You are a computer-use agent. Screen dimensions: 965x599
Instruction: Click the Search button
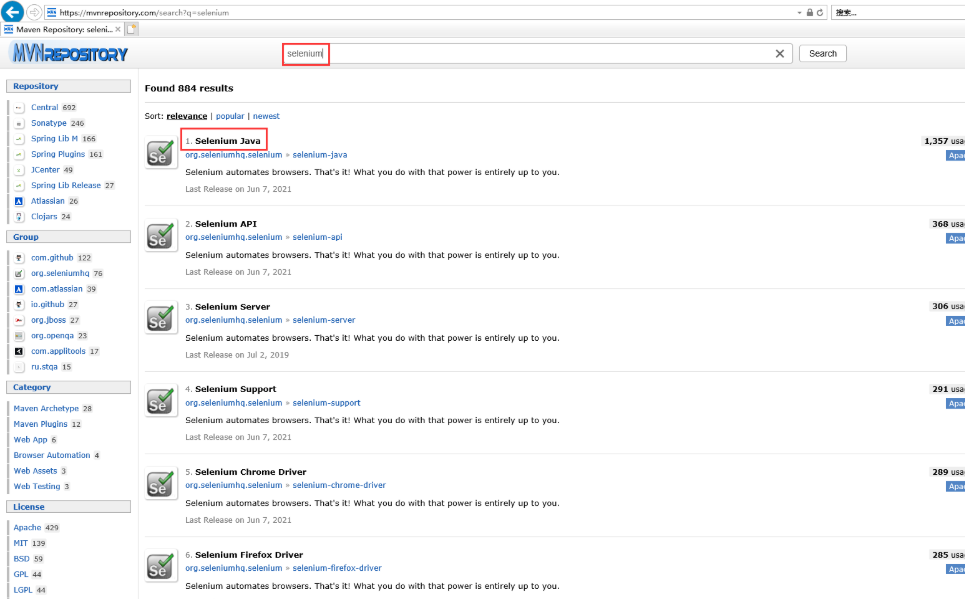pos(823,54)
